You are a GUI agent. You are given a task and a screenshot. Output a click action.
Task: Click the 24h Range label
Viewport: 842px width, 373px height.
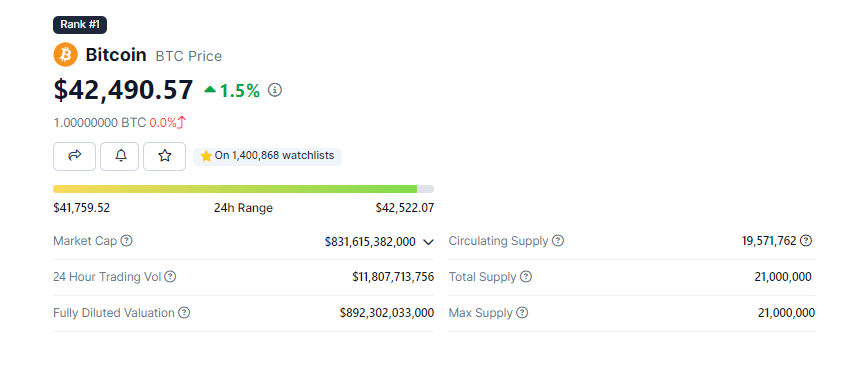tap(243, 208)
